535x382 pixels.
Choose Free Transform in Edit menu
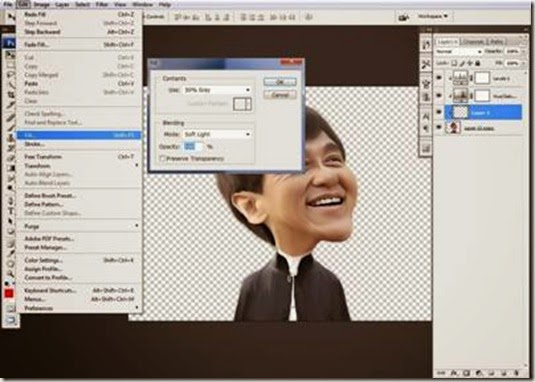click(79, 157)
